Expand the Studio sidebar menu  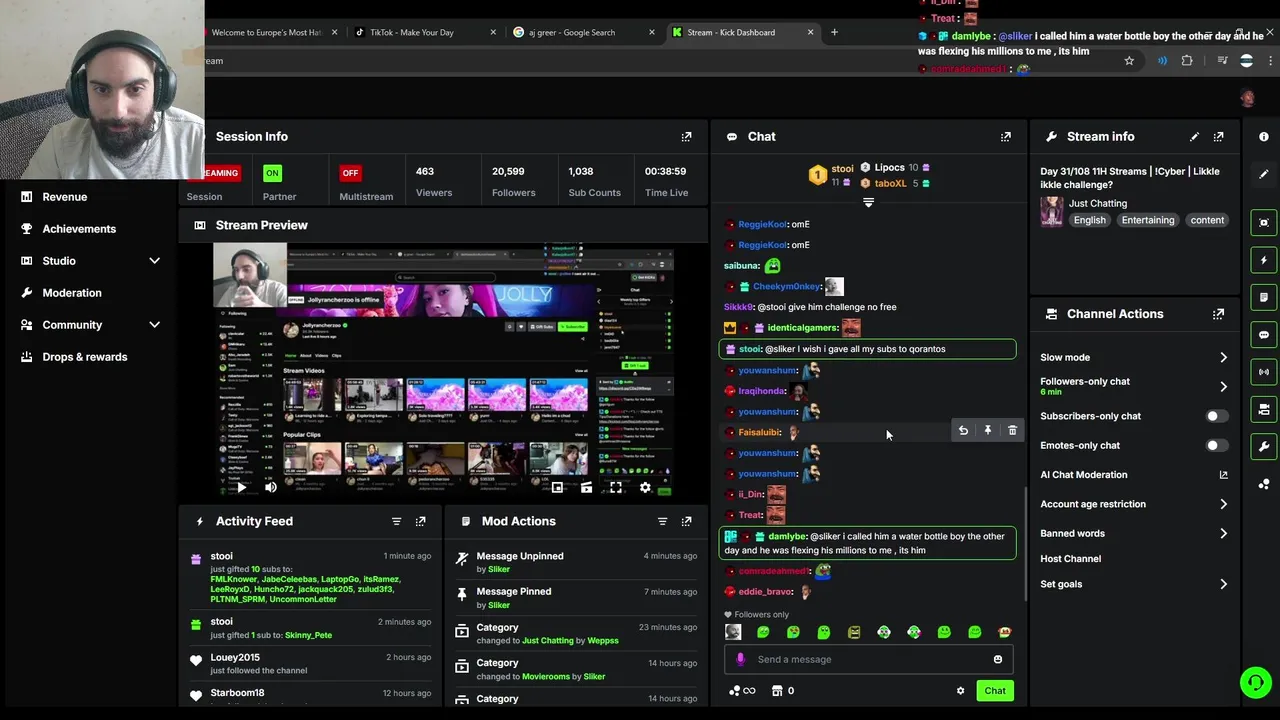tap(154, 261)
